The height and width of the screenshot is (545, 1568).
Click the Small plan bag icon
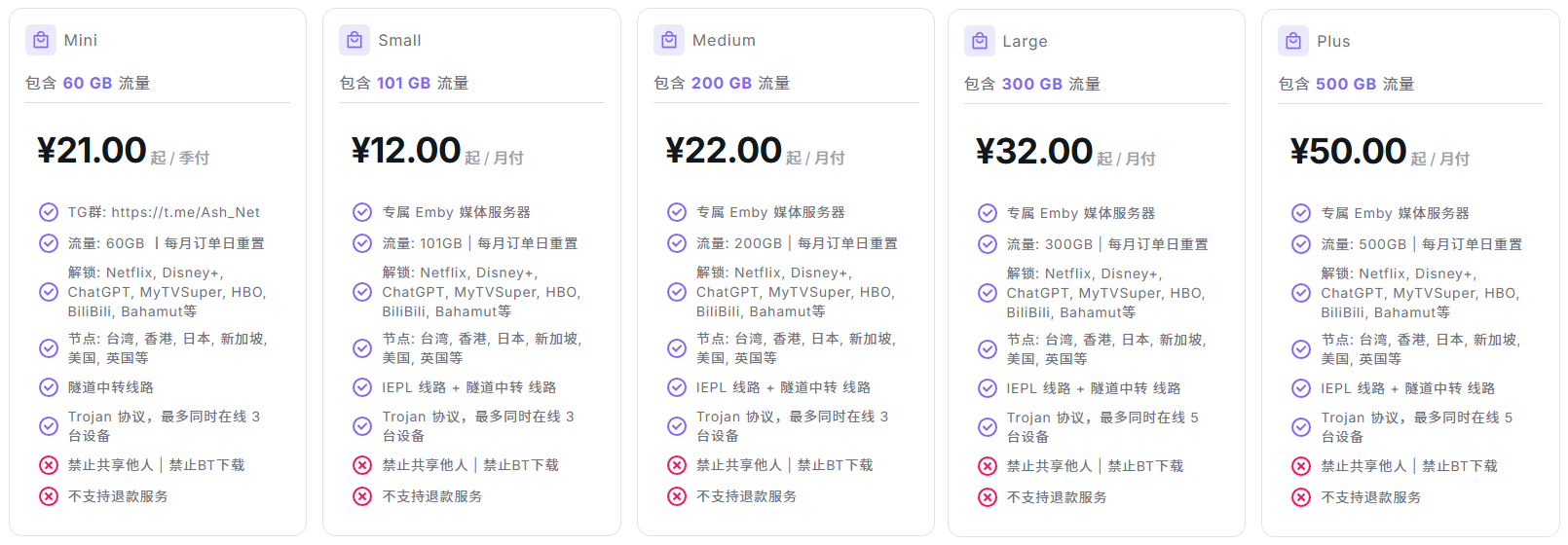tap(355, 40)
